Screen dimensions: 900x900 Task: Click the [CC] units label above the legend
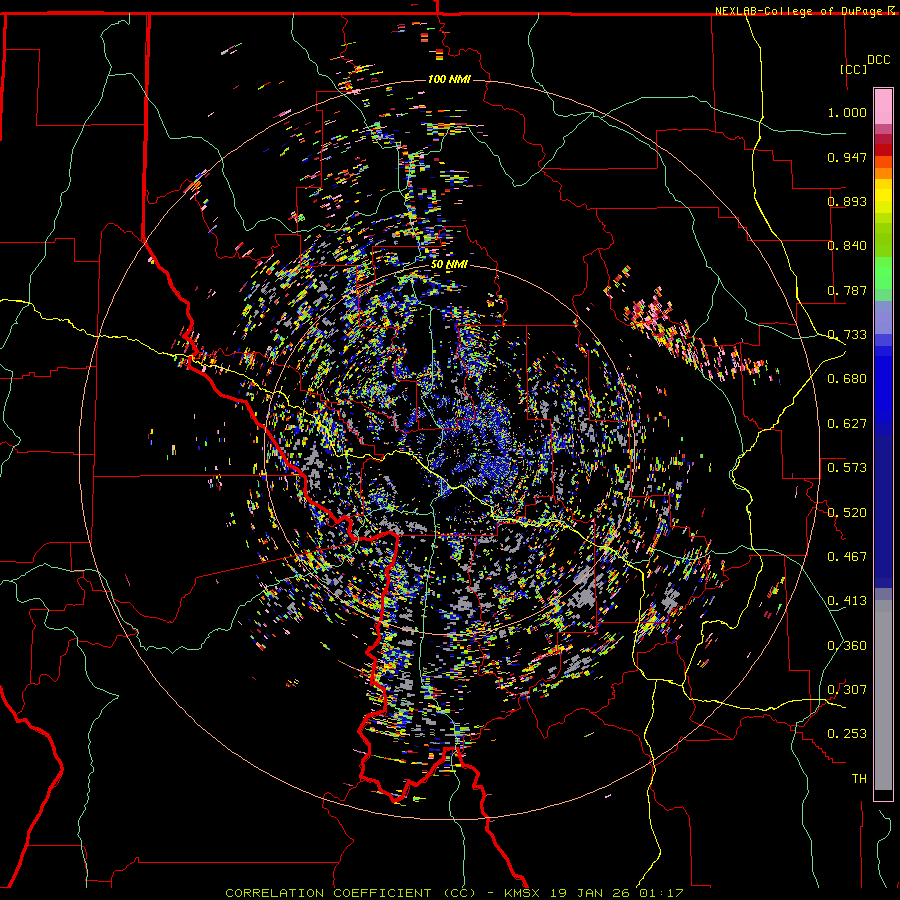pyautogui.click(x=854, y=69)
